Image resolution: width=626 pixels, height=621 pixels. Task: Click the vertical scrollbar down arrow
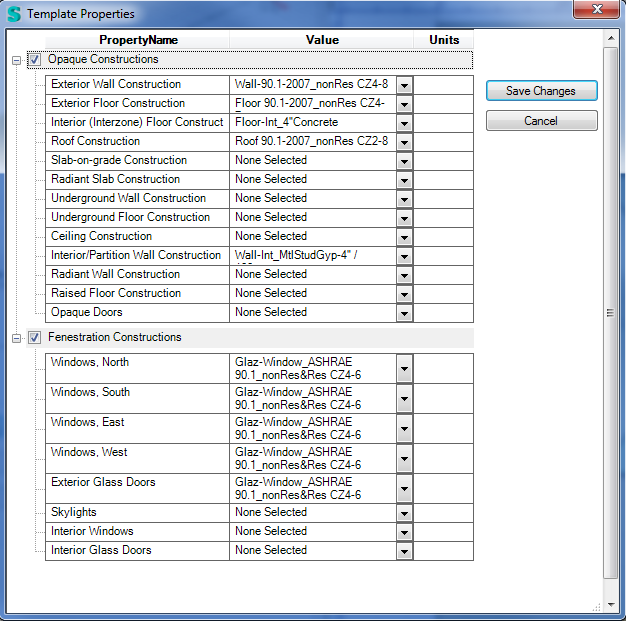[611, 604]
